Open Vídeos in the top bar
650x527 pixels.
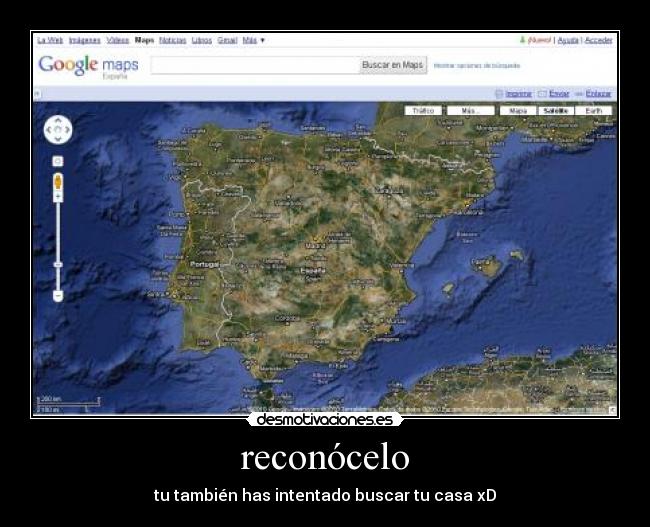(118, 40)
